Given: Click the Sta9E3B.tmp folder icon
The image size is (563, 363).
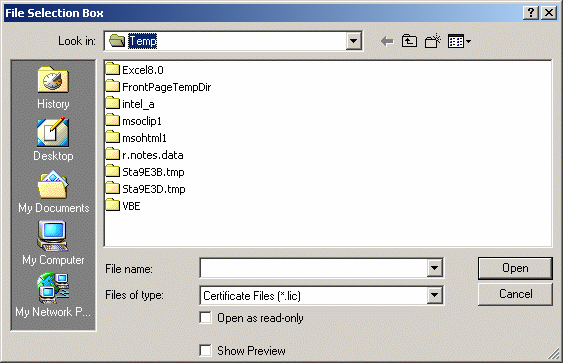Looking at the screenshot, I should pyautogui.click(x=112, y=172).
